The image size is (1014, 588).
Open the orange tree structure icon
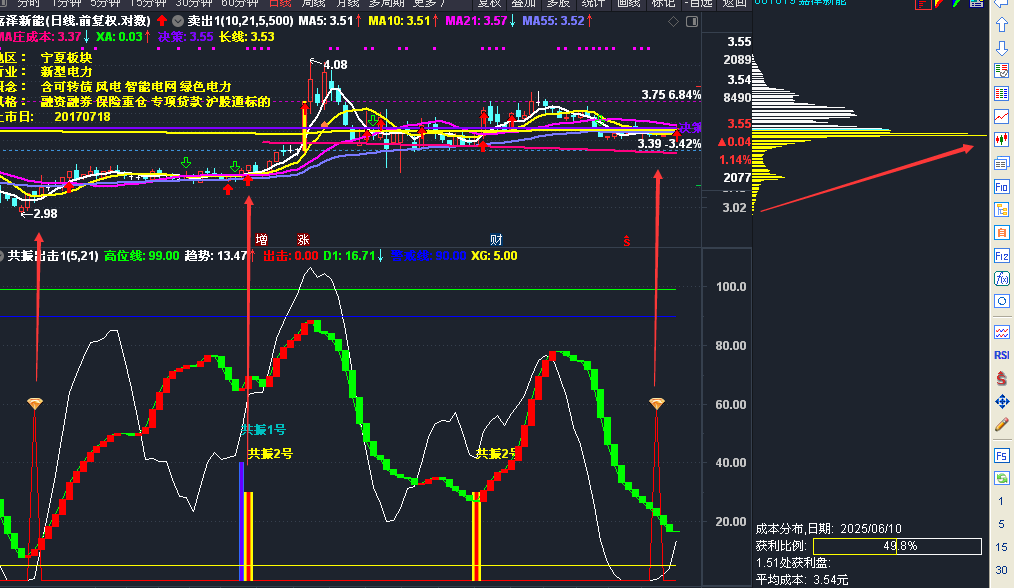(x=1002, y=210)
